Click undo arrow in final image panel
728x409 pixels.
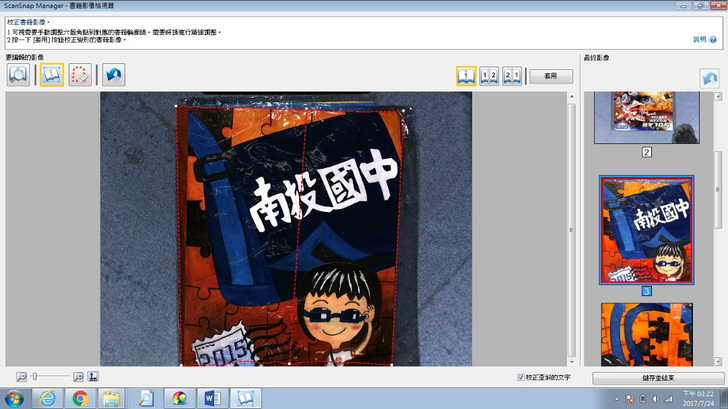(709, 78)
